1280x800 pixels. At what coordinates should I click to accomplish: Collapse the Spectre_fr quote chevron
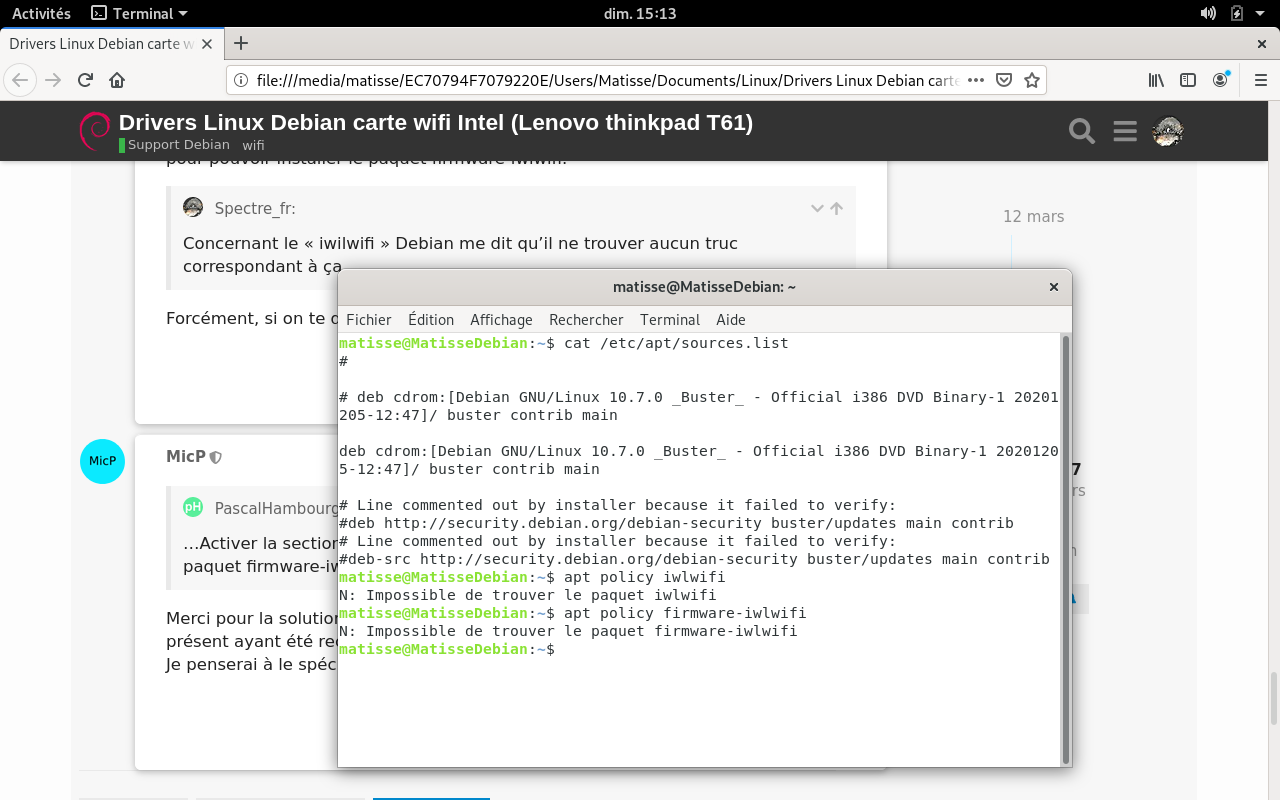(x=817, y=208)
